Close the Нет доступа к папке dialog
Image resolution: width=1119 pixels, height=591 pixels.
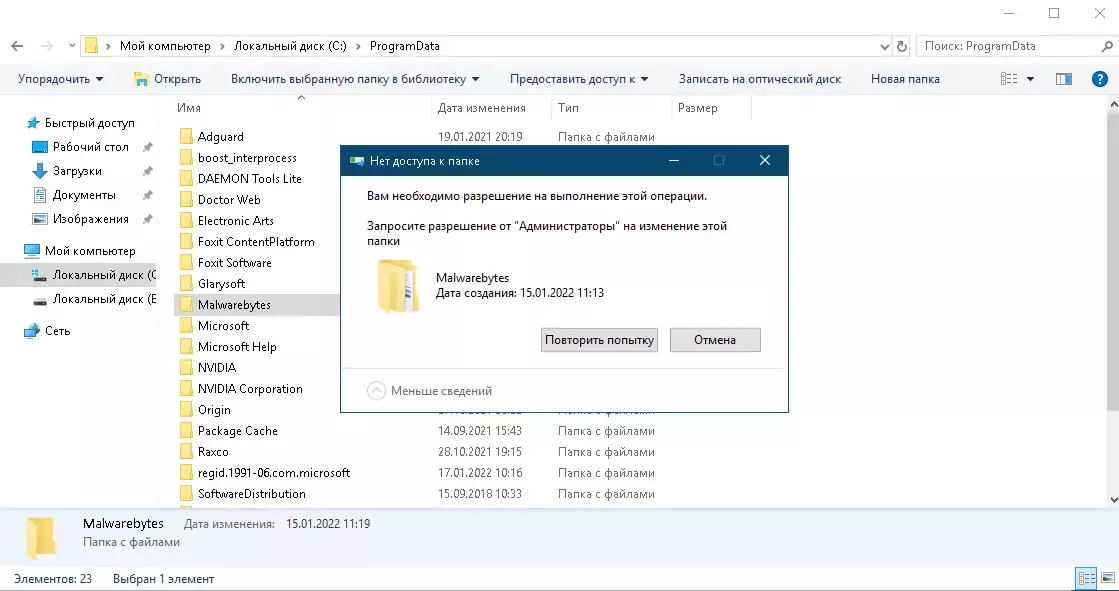pos(765,161)
